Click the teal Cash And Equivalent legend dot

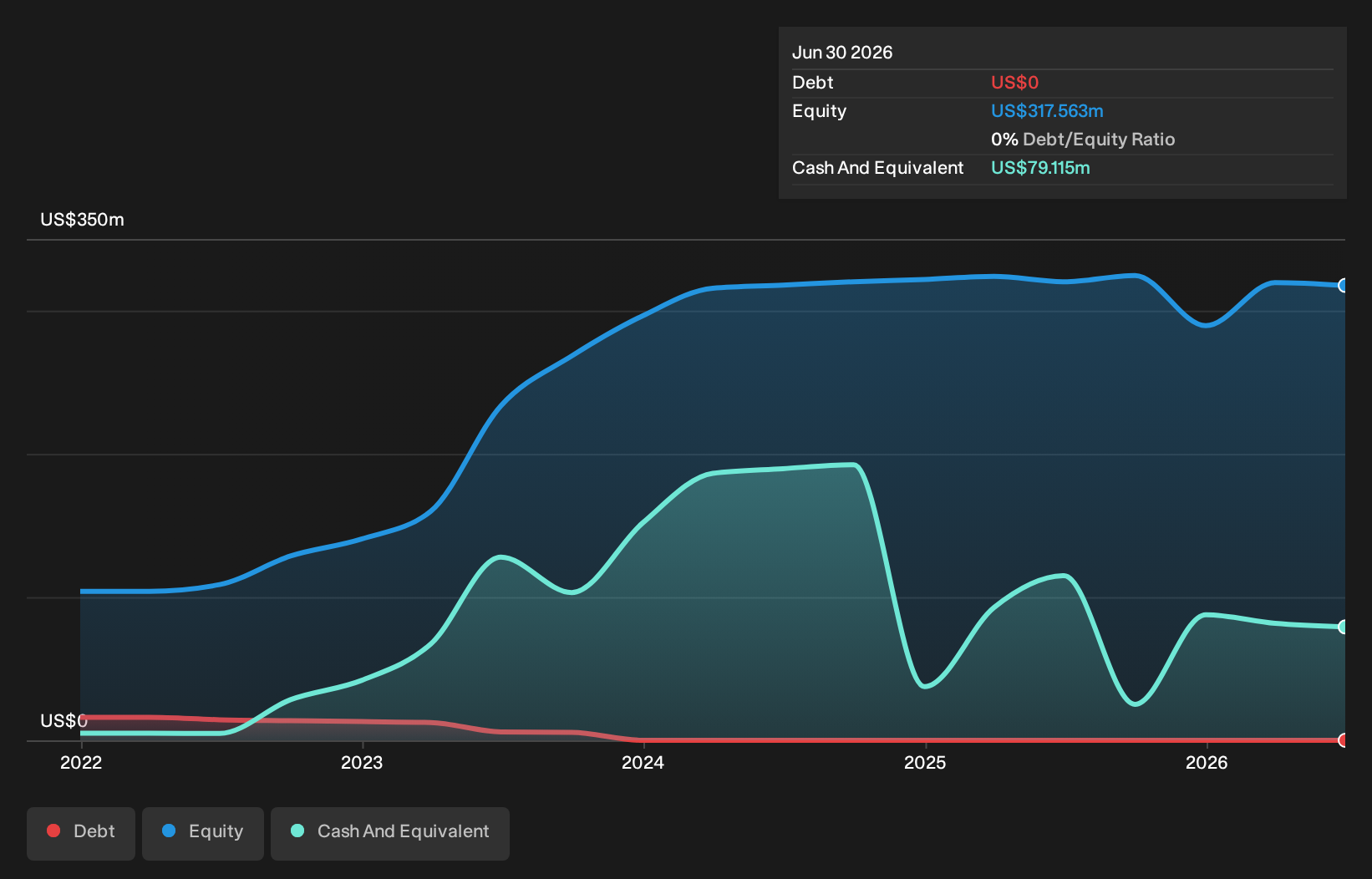297,831
